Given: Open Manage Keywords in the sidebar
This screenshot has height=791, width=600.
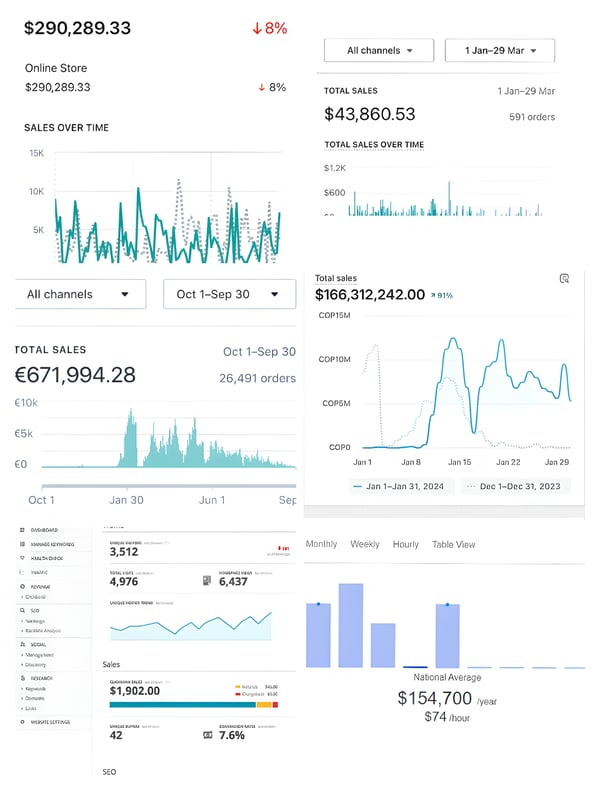Looking at the screenshot, I should click(x=52, y=544).
